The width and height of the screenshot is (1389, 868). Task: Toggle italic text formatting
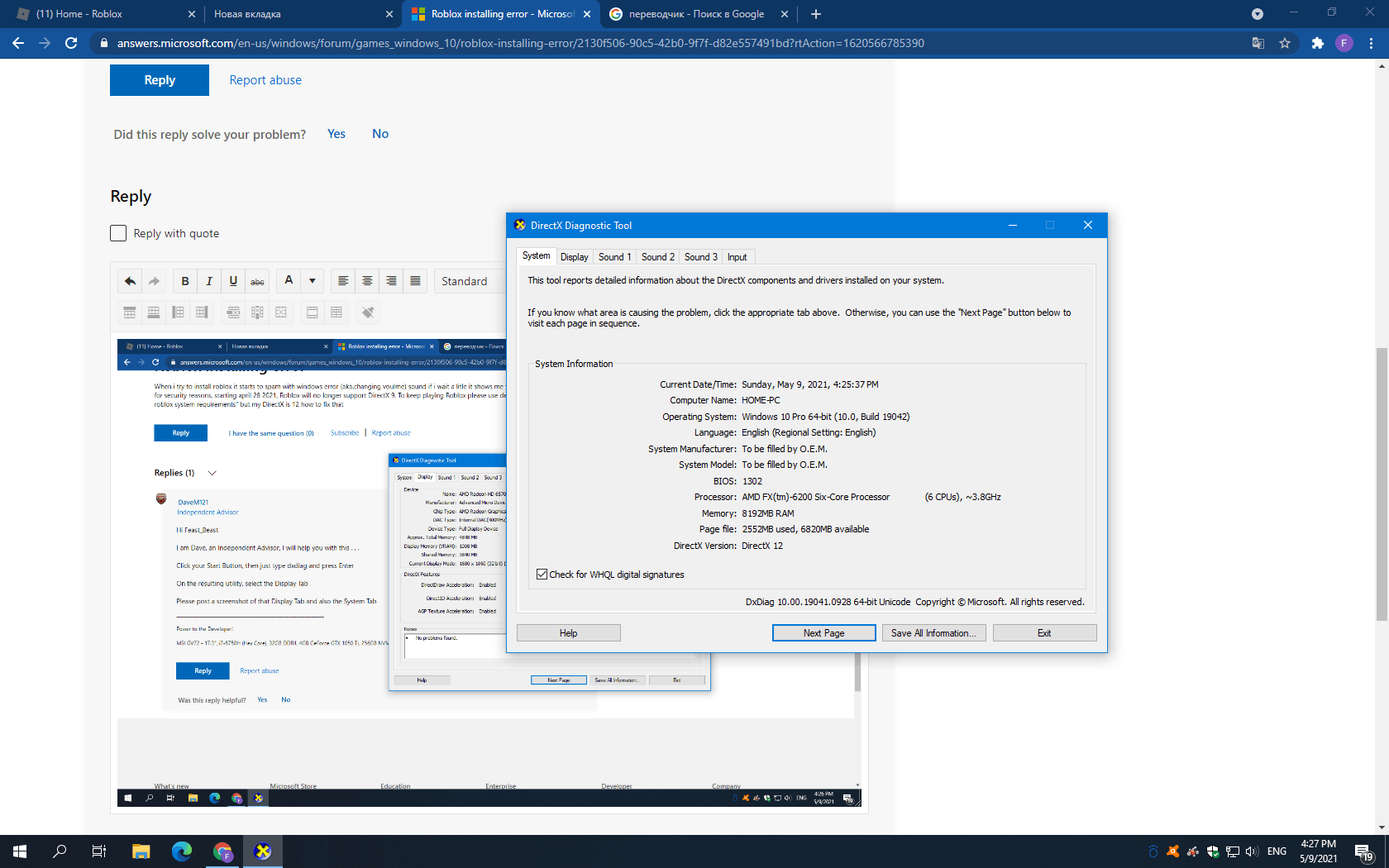209,281
